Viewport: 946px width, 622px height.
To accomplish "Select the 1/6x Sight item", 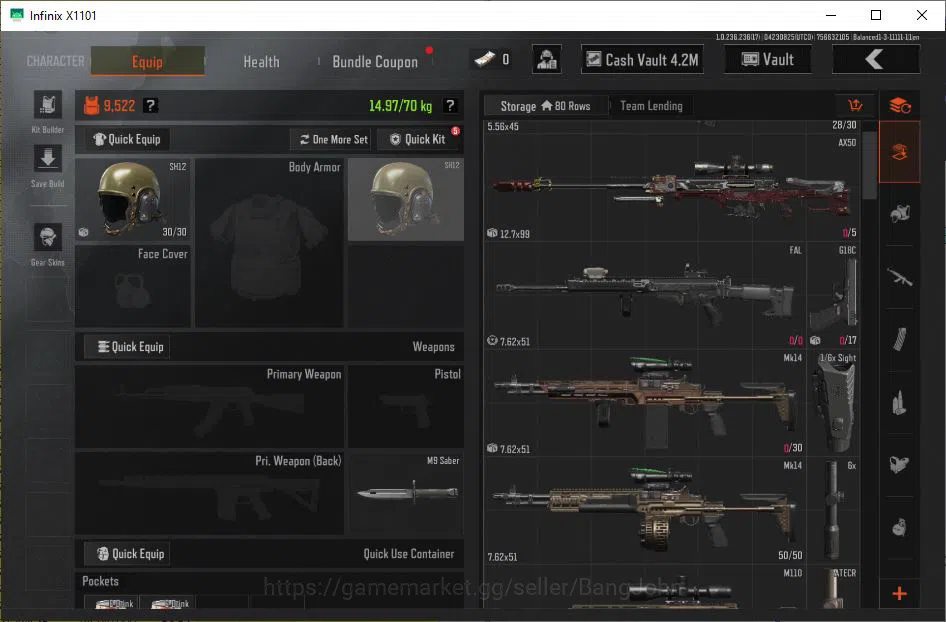I will point(833,402).
